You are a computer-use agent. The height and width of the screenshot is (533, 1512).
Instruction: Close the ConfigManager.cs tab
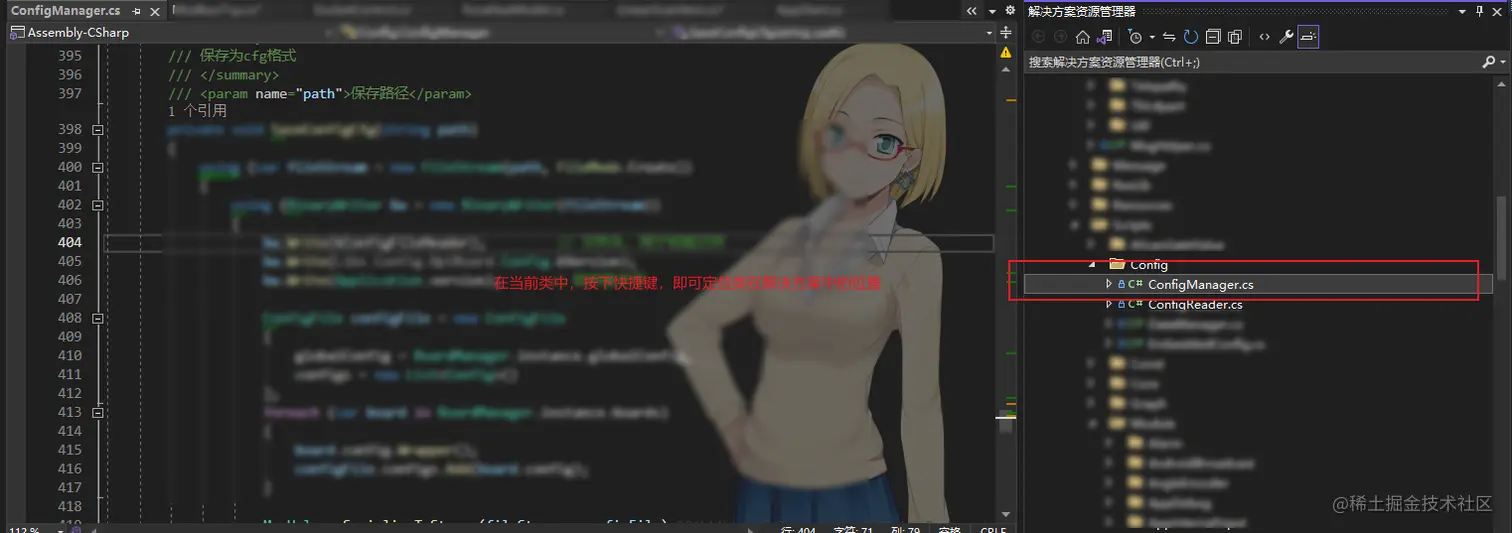tap(154, 11)
